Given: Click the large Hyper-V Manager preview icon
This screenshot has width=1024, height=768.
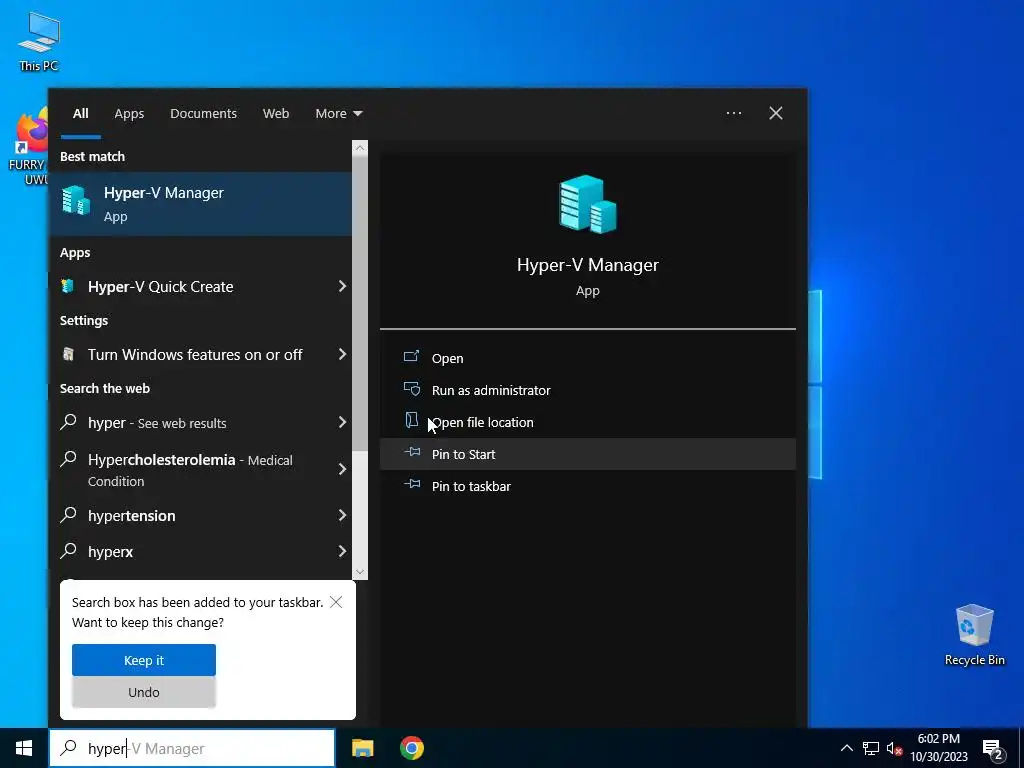Looking at the screenshot, I should 587,204.
